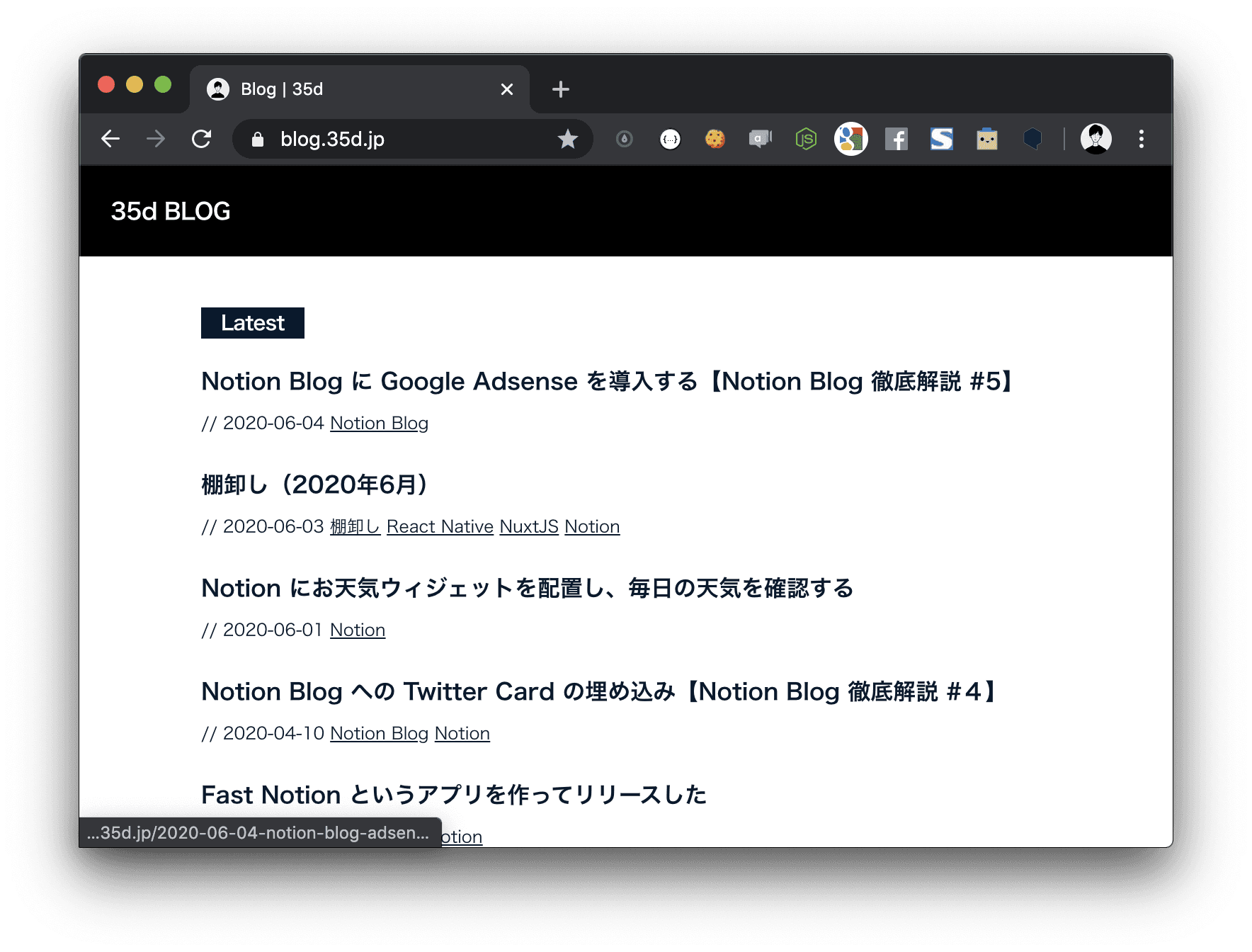Open the Facebook extension icon
This screenshot has width=1252, height=952.
pyautogui.click(x=897, y=139)
